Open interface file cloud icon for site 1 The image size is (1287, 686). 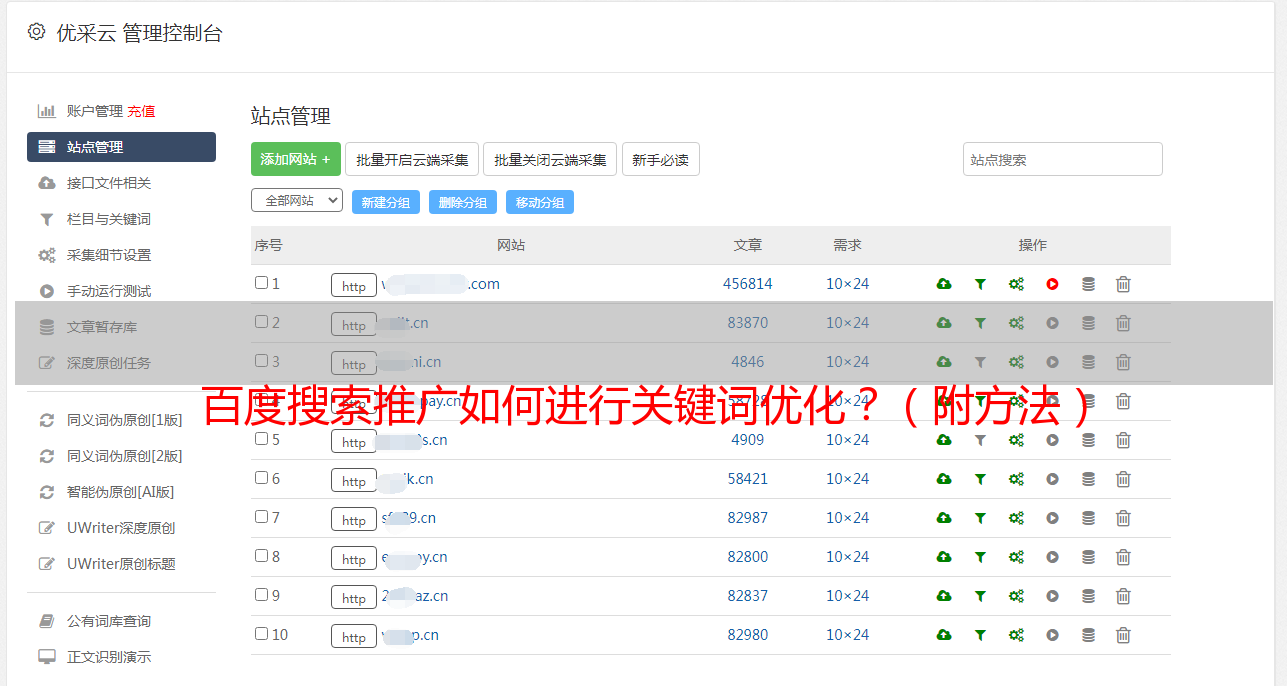click(944, 284)
